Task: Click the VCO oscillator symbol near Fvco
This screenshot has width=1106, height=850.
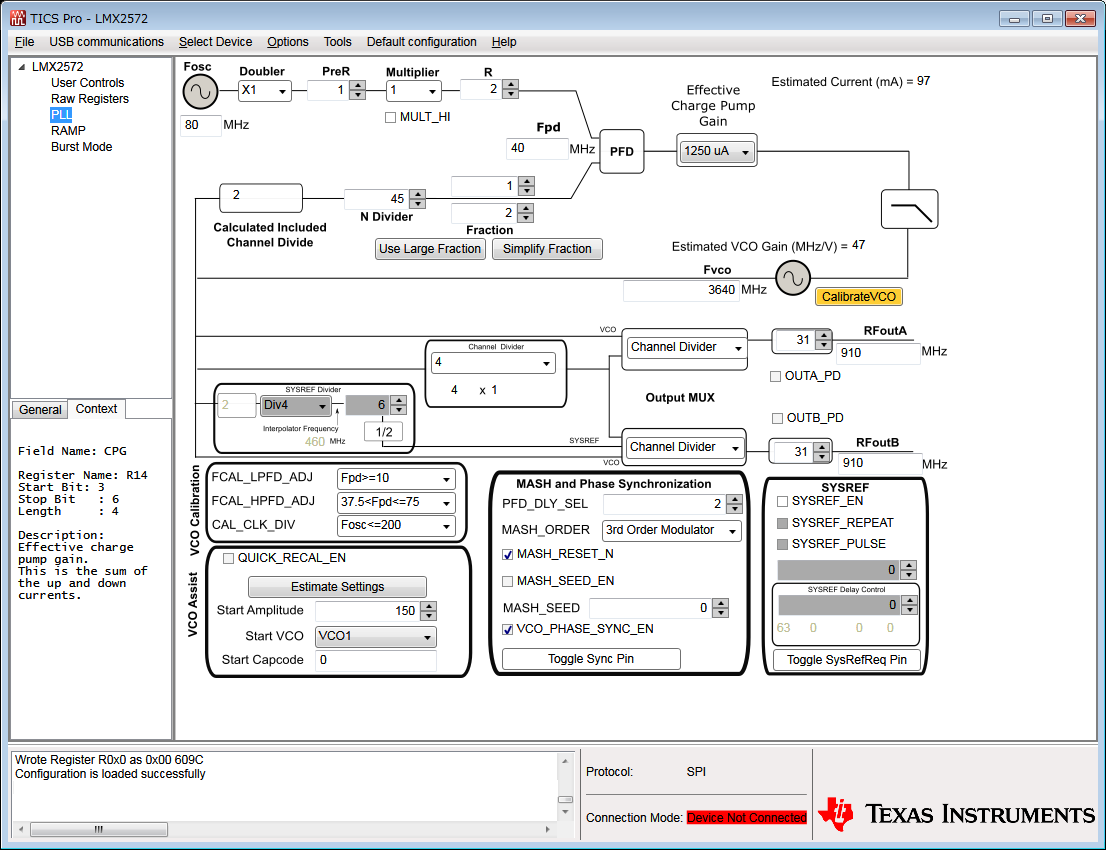Action: point(793,279)
